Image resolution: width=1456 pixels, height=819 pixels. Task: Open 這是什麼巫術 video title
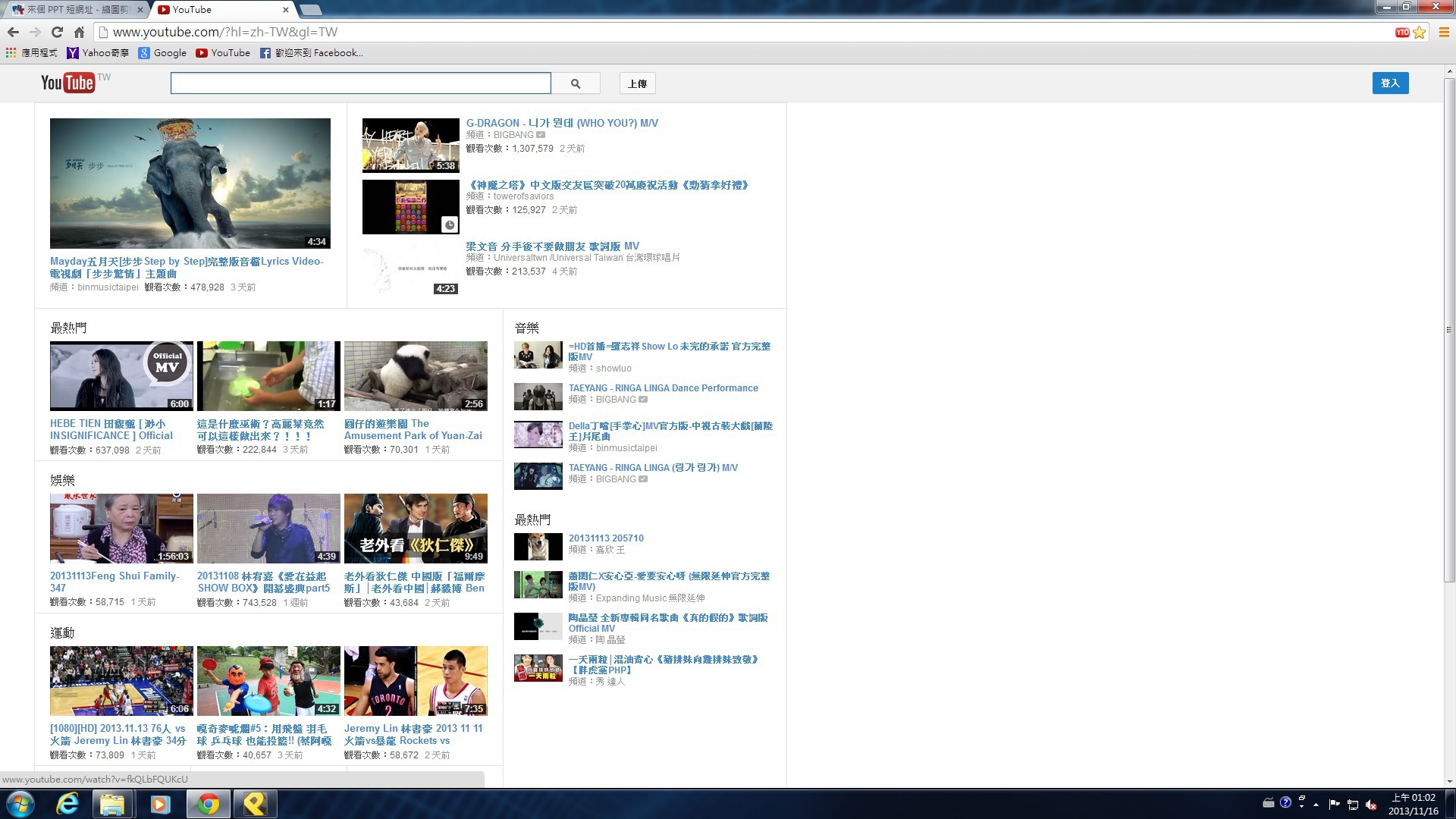tap(260, 430)
